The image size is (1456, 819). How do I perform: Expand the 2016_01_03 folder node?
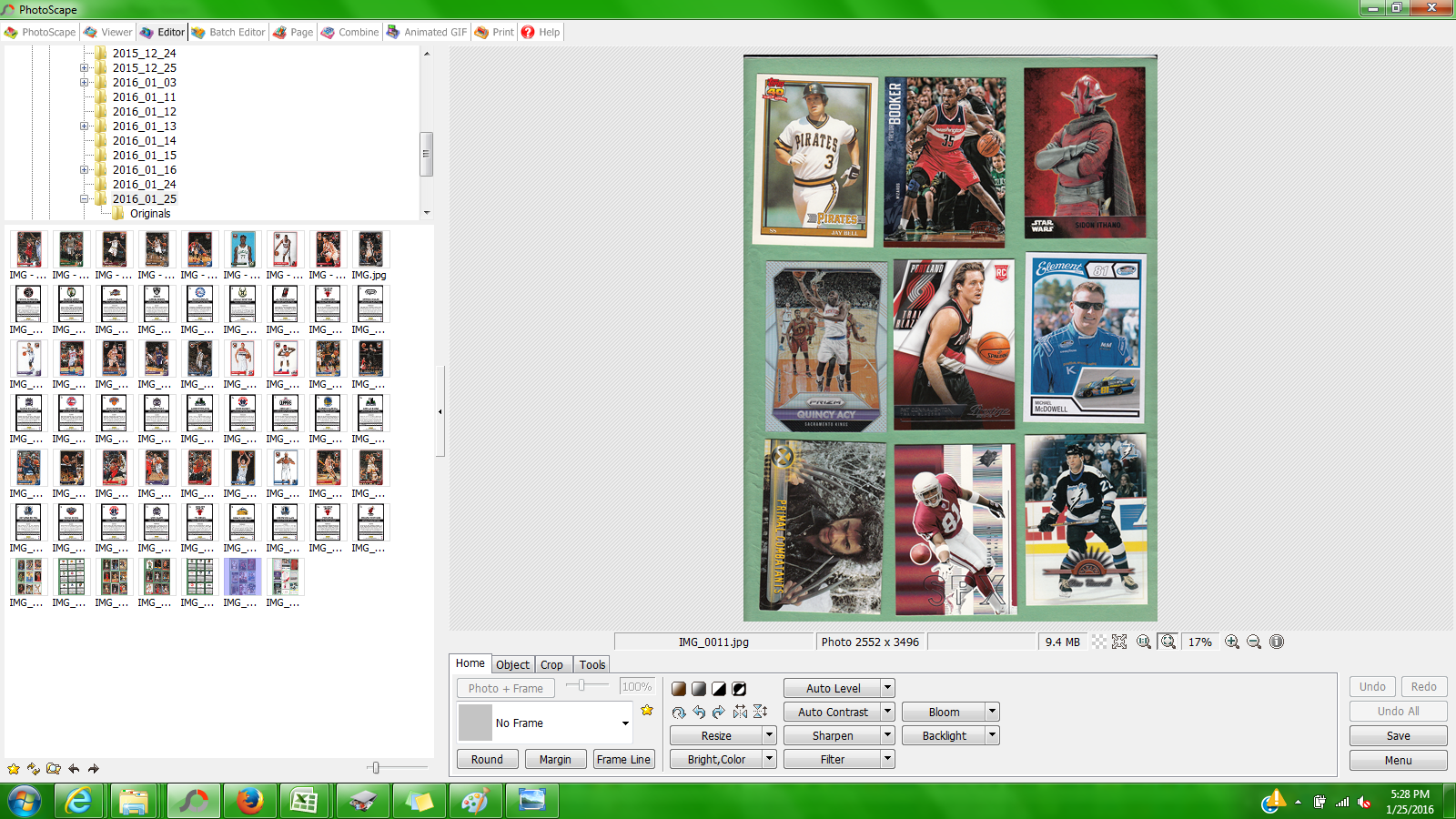(x=84, y=83)
